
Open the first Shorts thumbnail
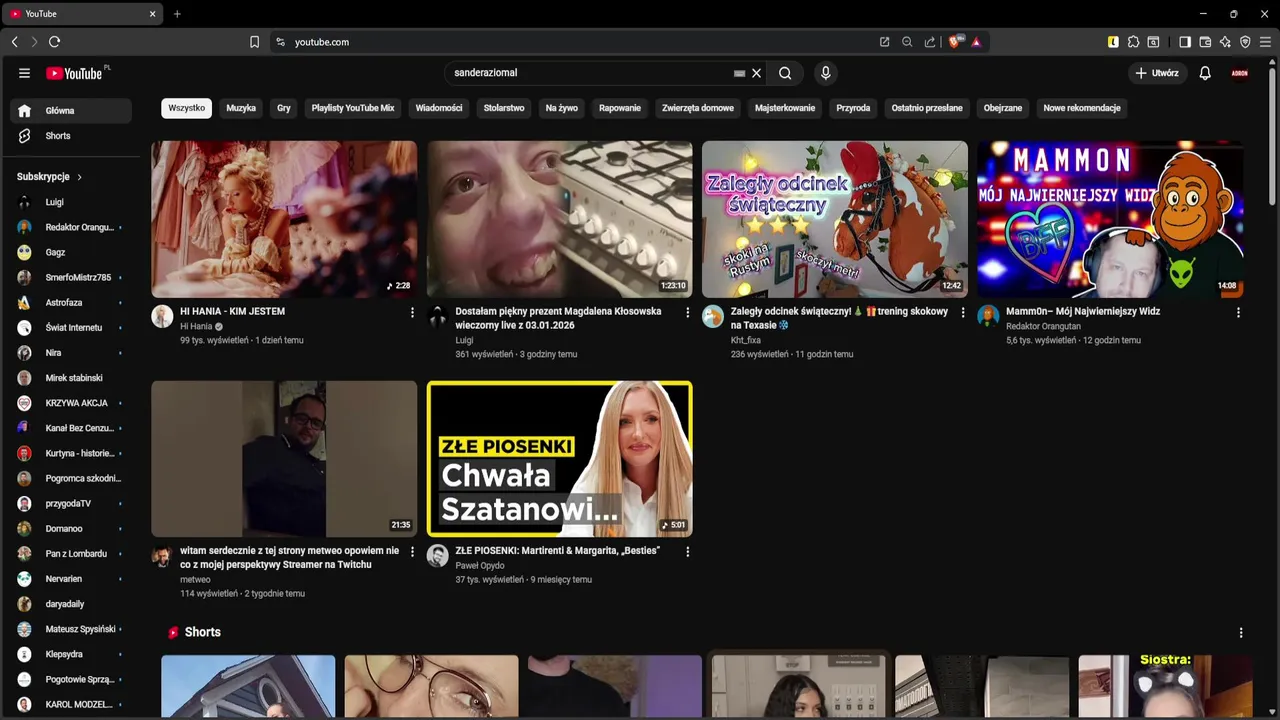(248, 686)
